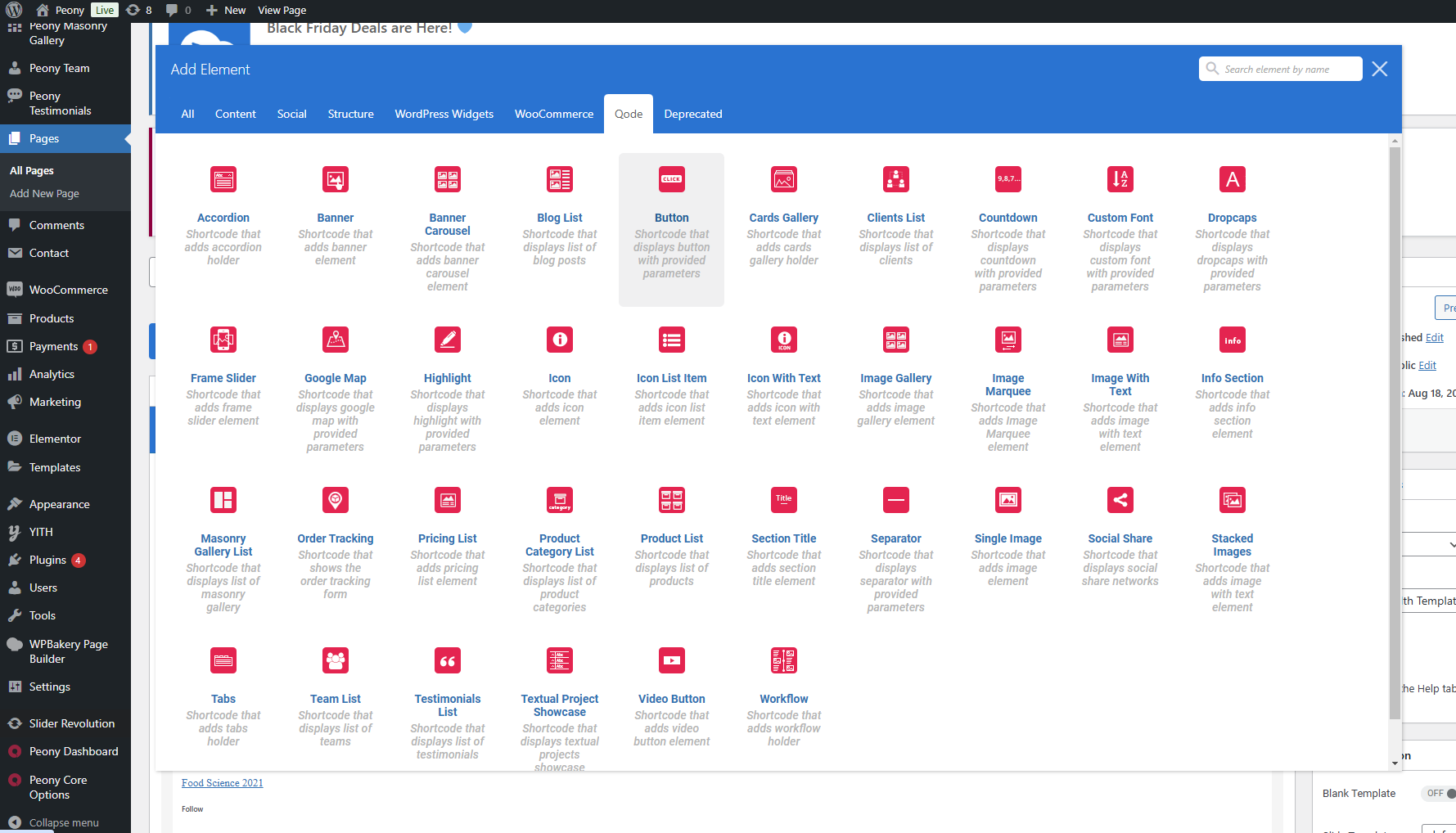
Task: Choose the Workflow element icon
Action: pos(784,660)
